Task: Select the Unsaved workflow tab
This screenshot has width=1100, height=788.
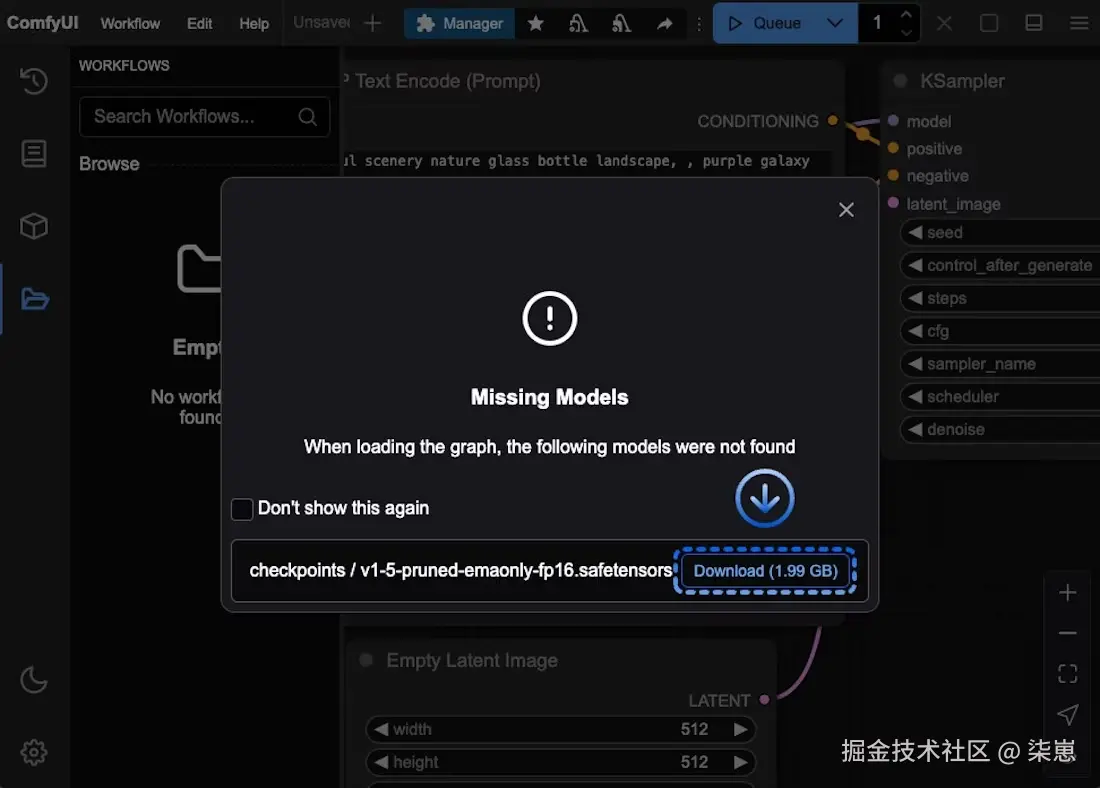Action: click(321, 22)
